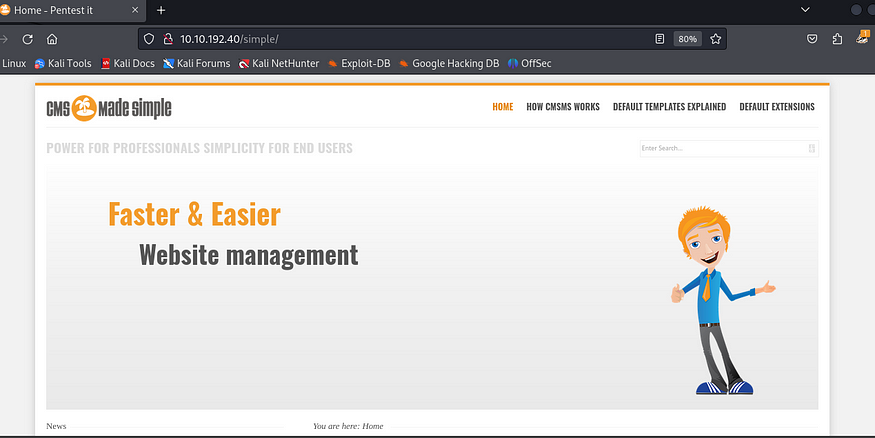Open the OffSec bookmark
875x438 pixels.
(530, 64)
